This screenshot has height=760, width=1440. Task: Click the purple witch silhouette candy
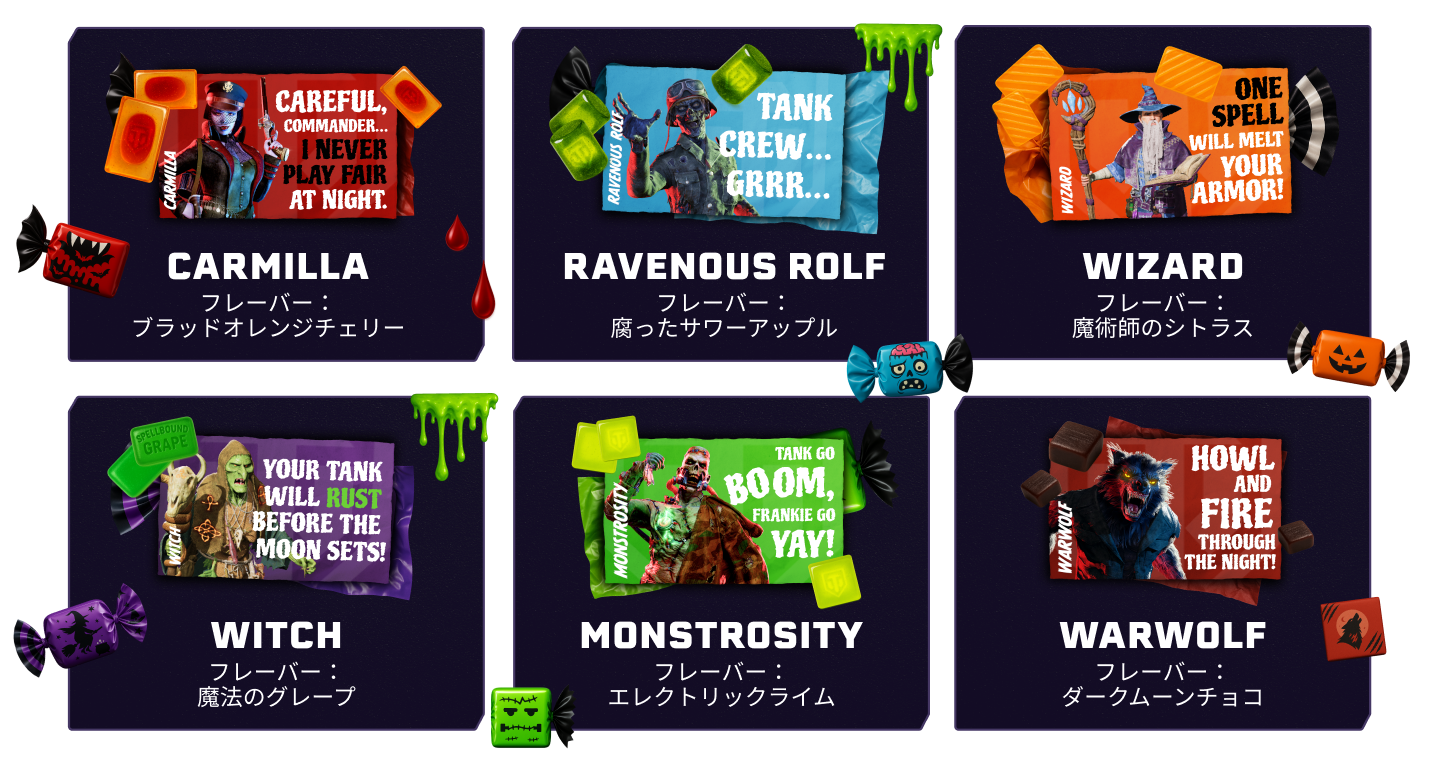pyautogui.click(x=80, y=630)
